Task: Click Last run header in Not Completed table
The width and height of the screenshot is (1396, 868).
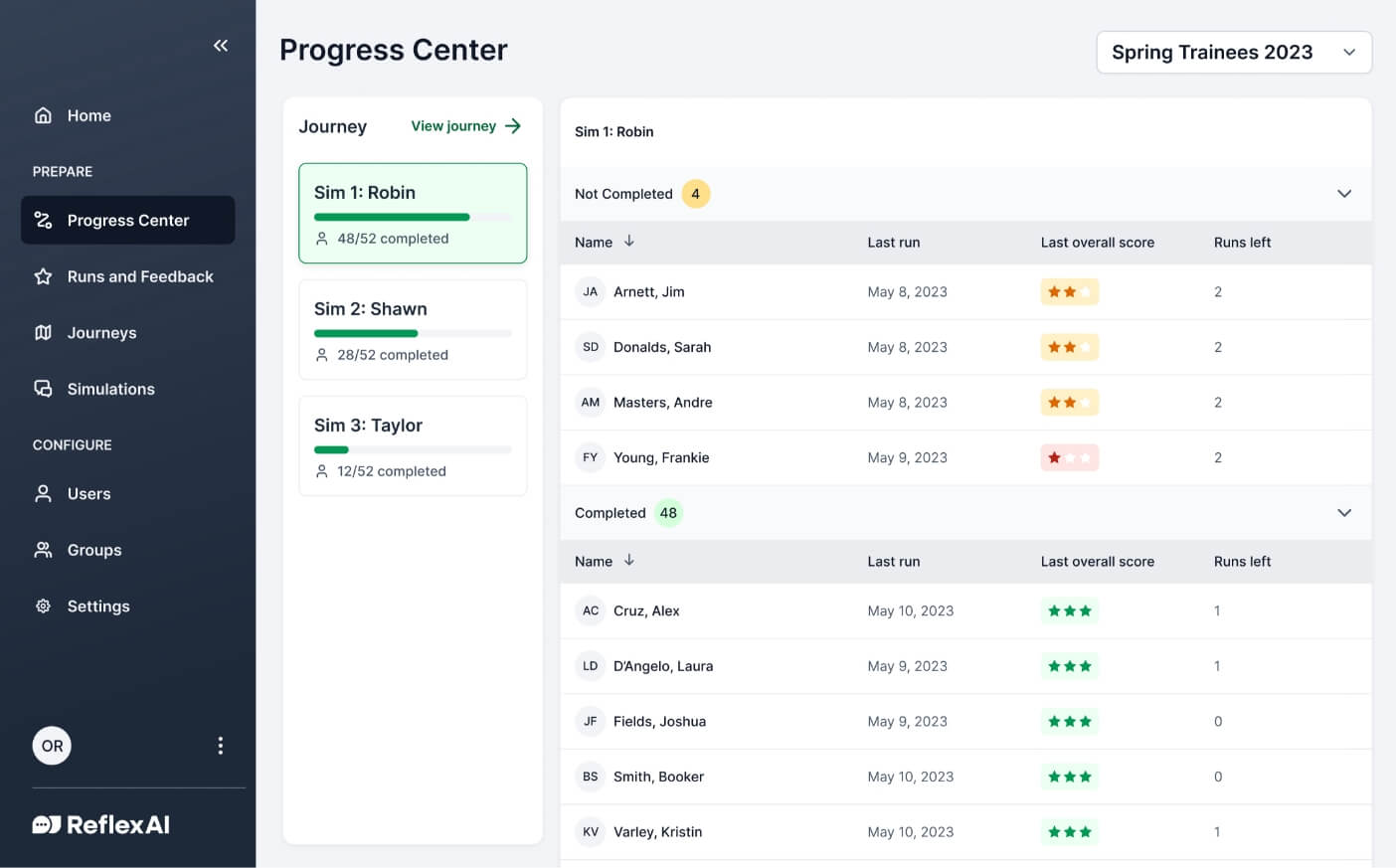Action: (894, 242)
